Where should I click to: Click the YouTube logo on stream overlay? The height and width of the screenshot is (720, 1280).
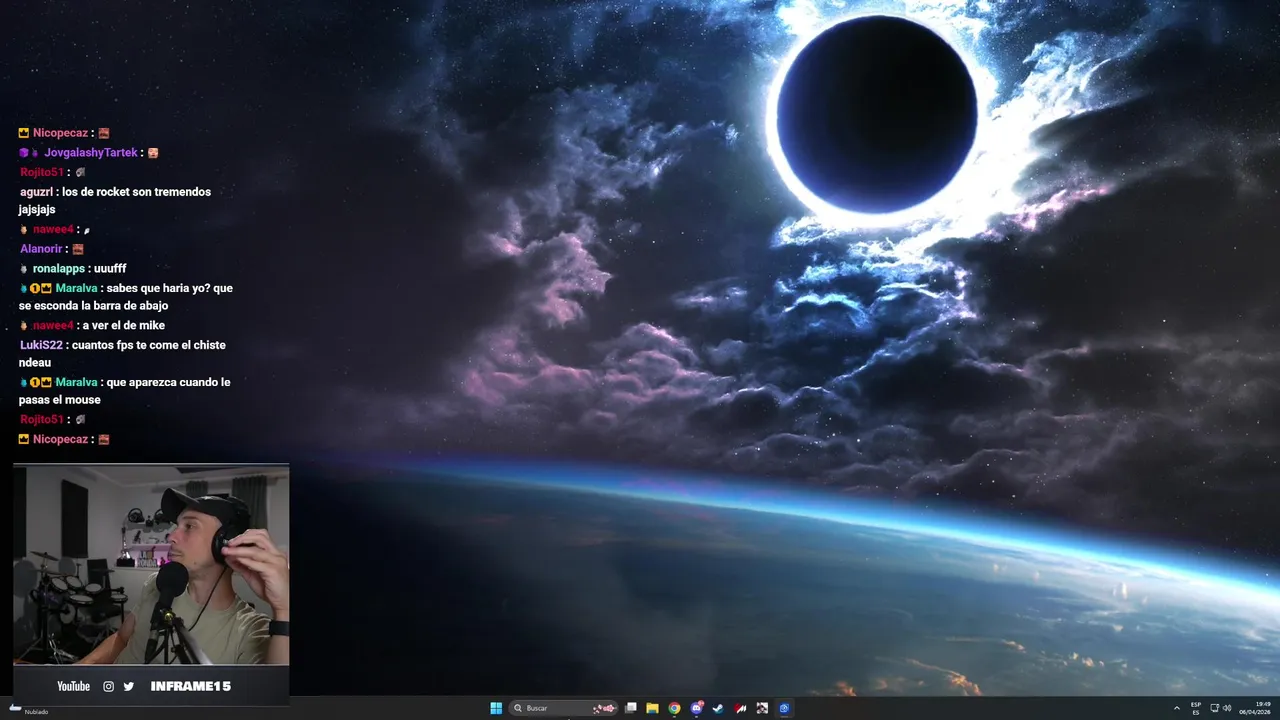coord(74,686)
